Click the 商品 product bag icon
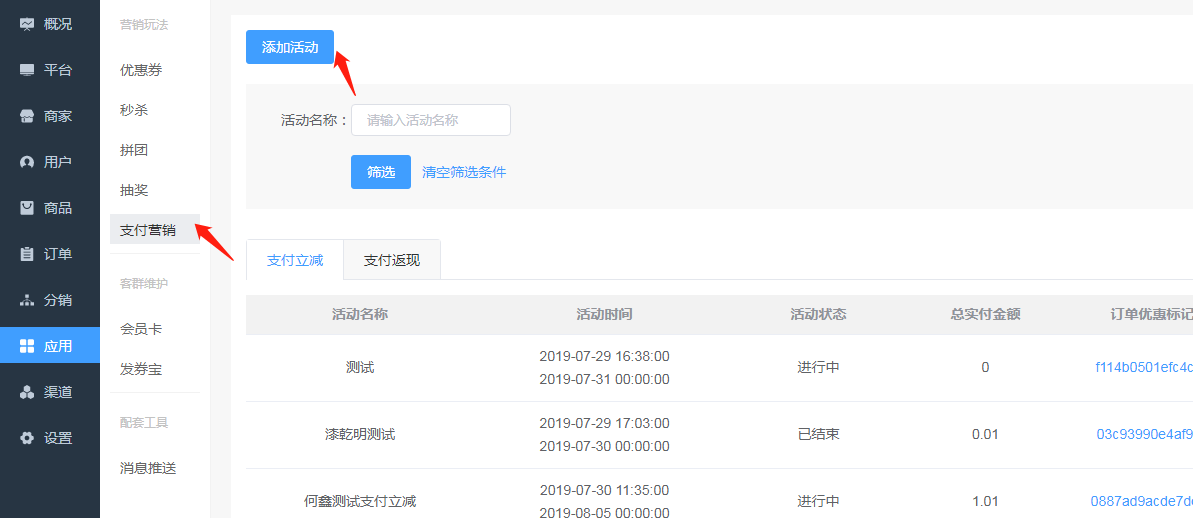This screenshot has width=1193, height=518. [x=27, y=208]
